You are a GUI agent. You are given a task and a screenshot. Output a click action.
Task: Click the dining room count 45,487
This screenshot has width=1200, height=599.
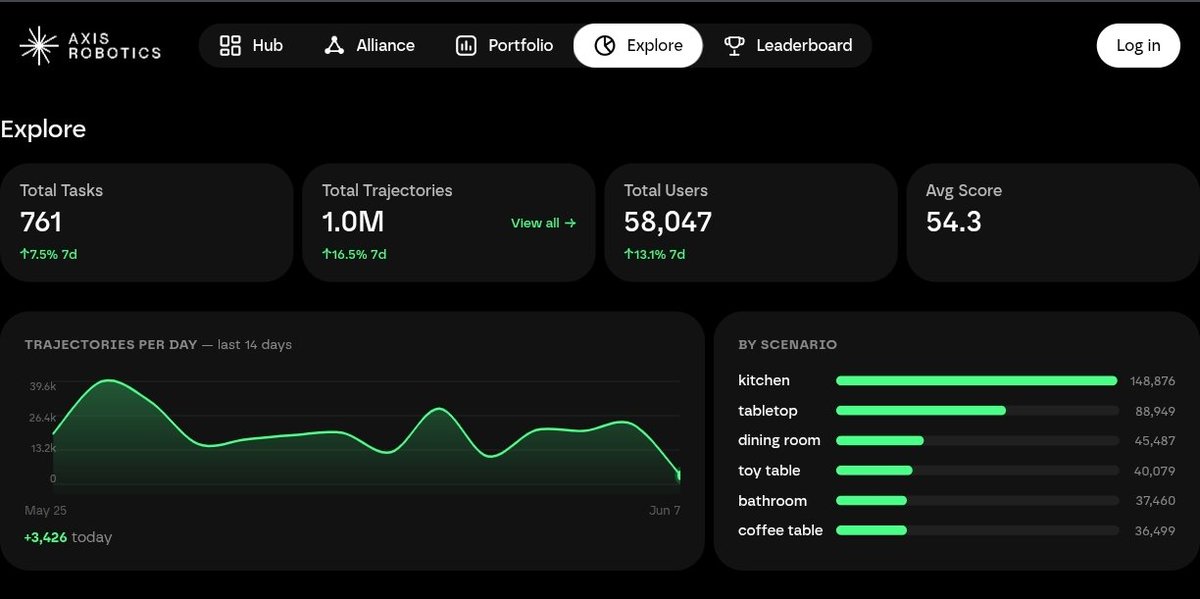(x=1155, y=441)
